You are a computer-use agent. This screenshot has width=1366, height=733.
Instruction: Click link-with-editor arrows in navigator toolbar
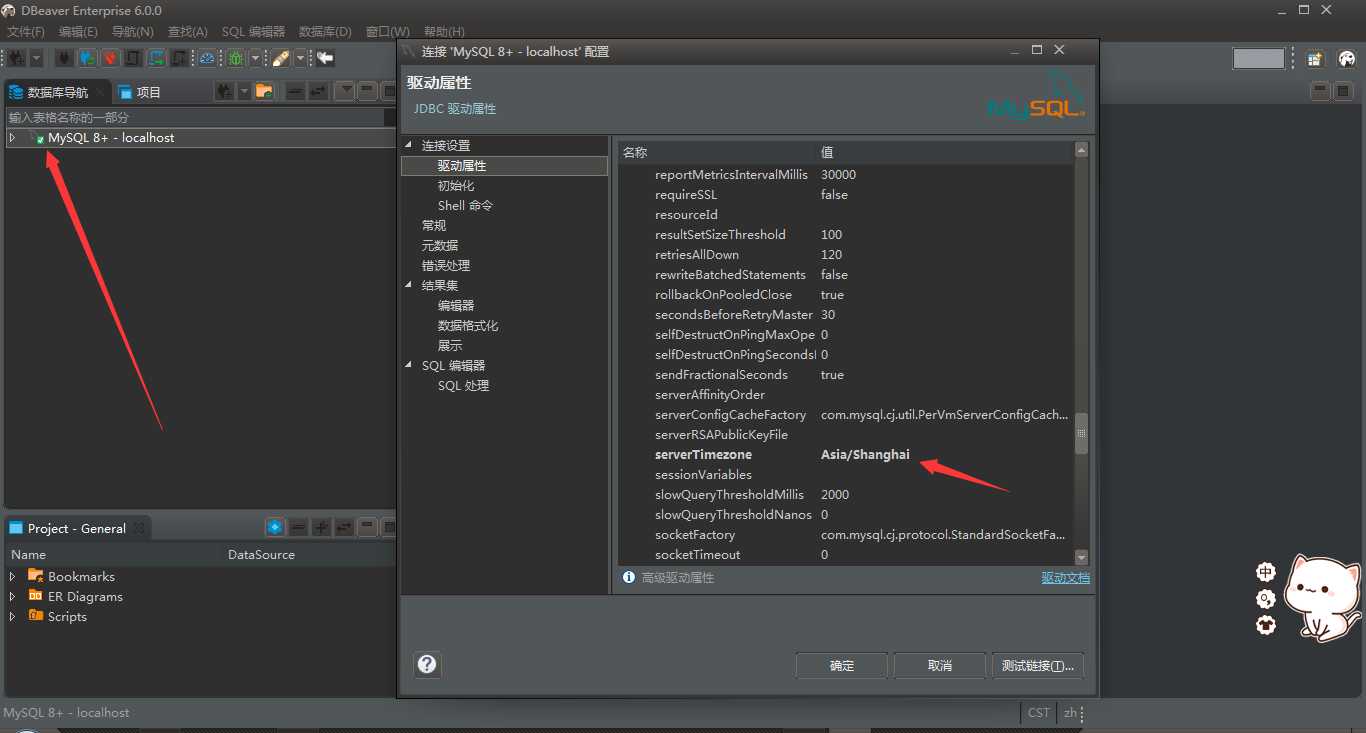318,92
